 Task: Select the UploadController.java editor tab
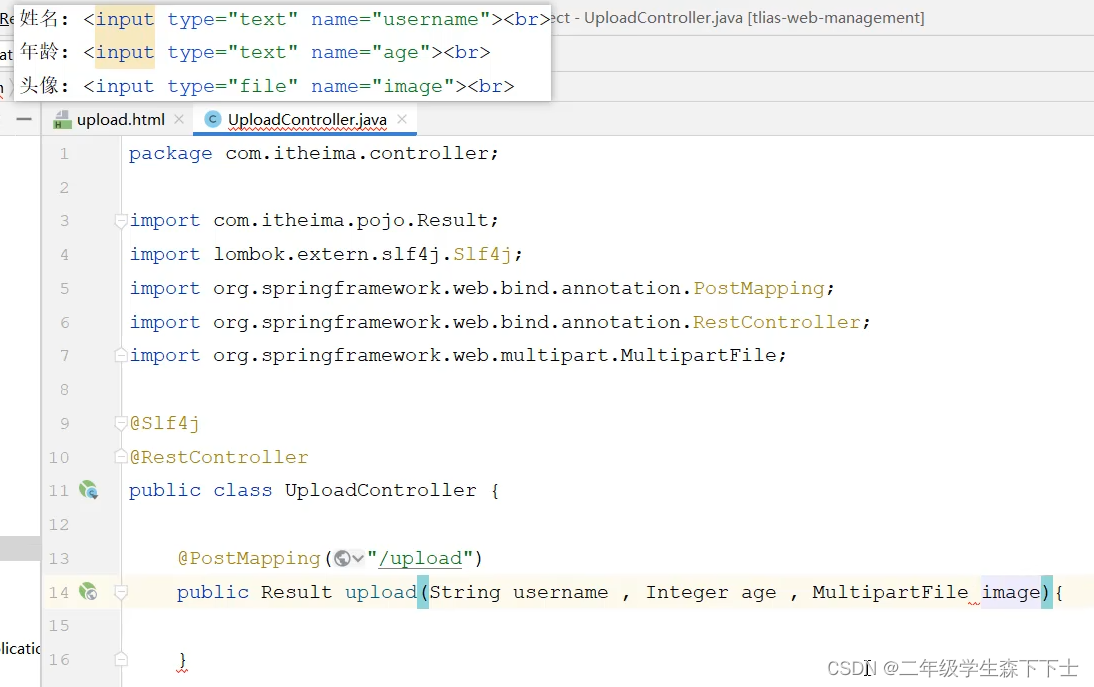[x=306, y=119]
